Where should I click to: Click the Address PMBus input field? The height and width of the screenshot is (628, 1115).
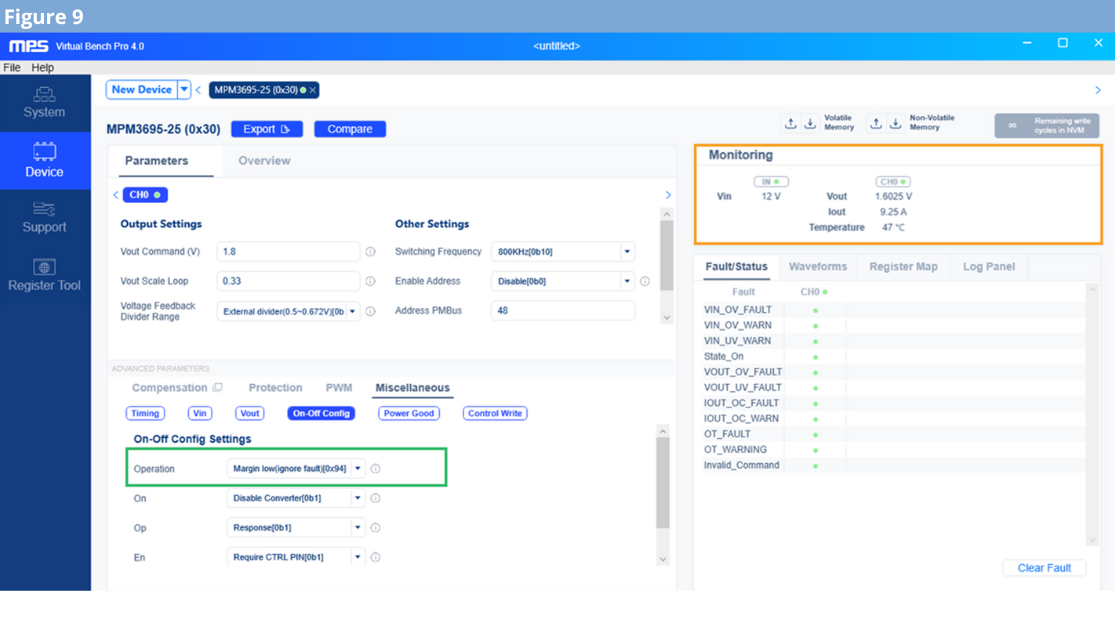pos(562,311)
